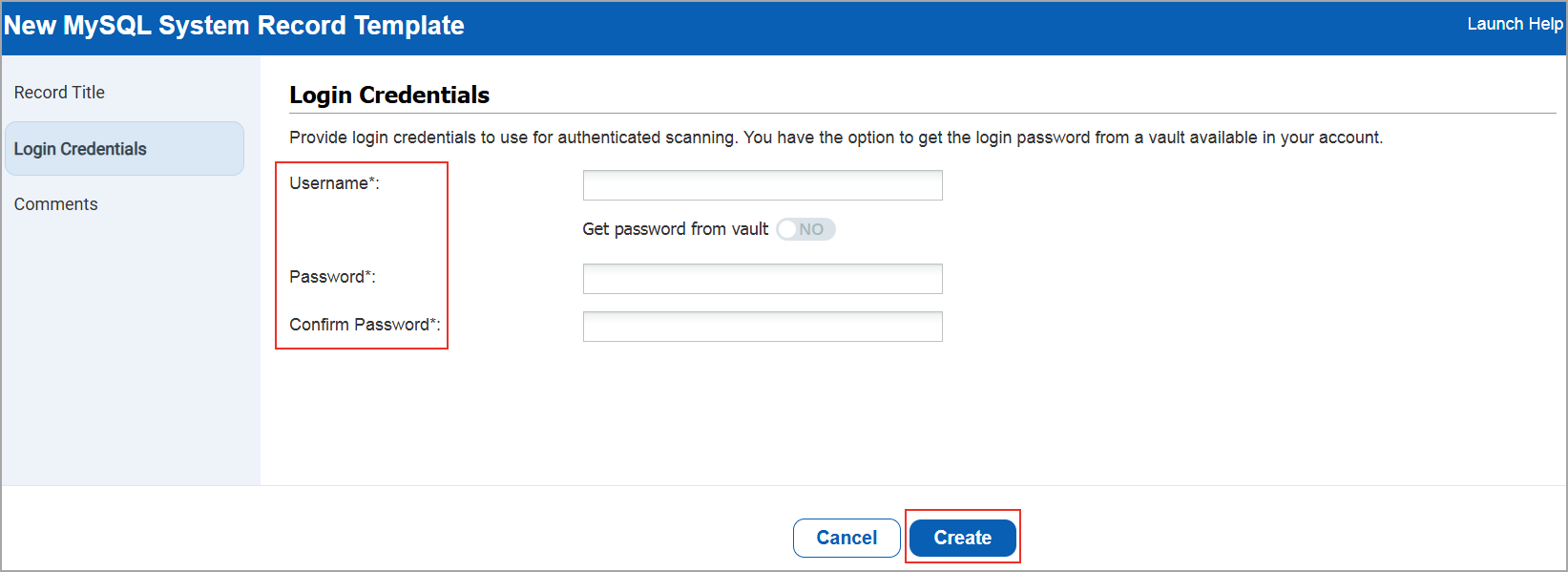
Task: Click into the Username field
Action: (x=762, y=184)
